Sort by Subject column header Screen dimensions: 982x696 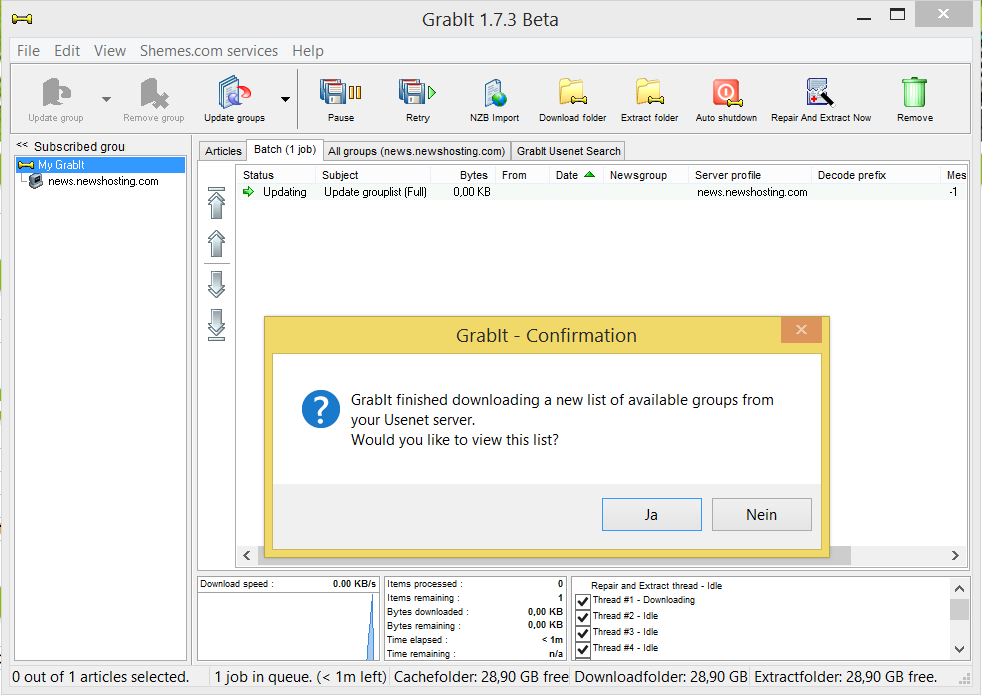click(x=373, y=175)
